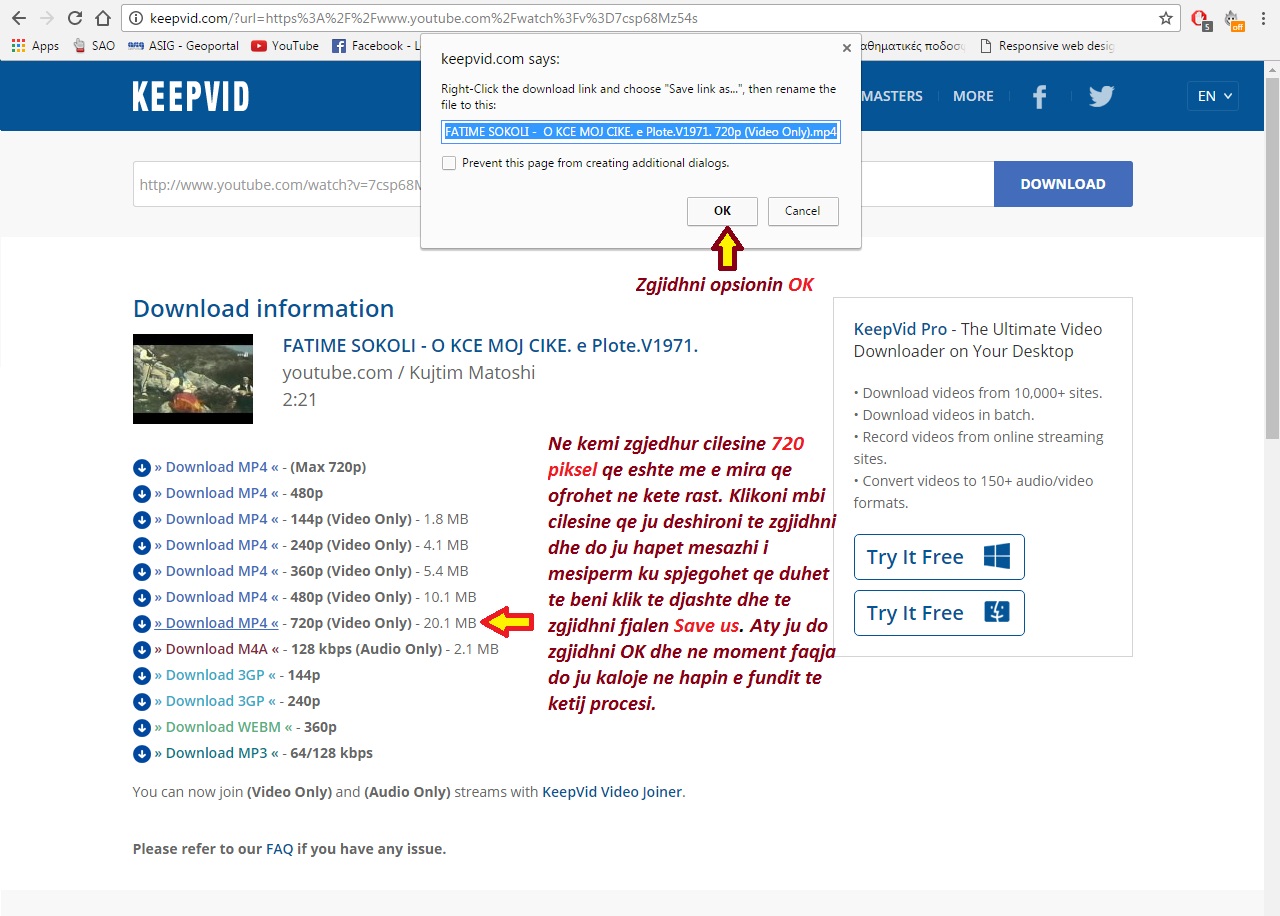Click download arrow icon beside 3GP 240p
This screenshot has width=1280, height=916.
point(141,702)
